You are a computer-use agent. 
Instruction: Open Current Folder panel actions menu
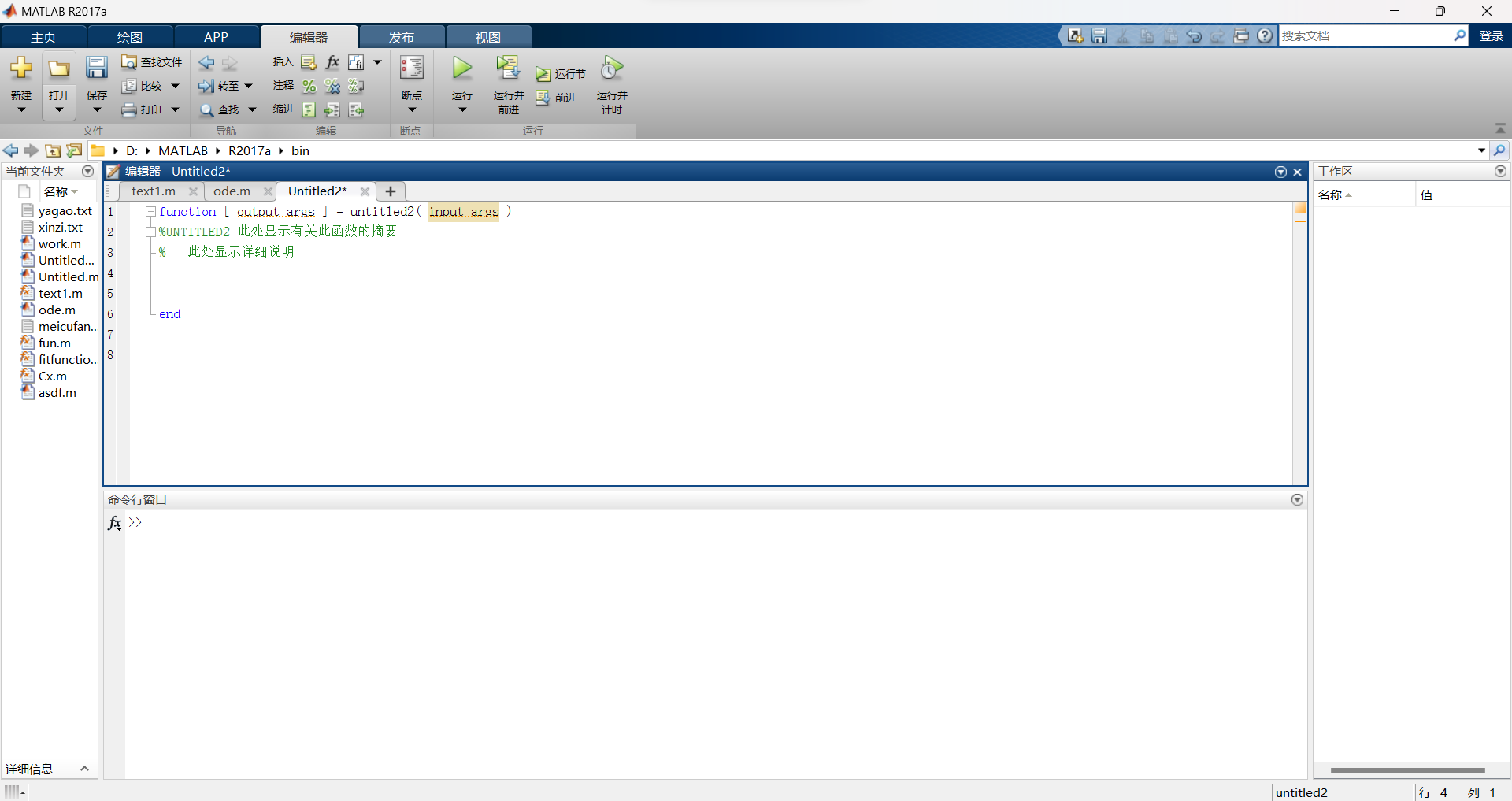pos(87,172)
